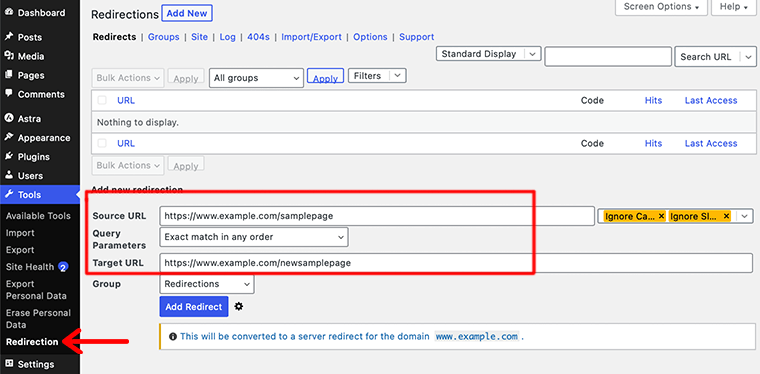Open the Export submenu item
The height and width of the screenshot is (374, 760).
tap(20, 250)
